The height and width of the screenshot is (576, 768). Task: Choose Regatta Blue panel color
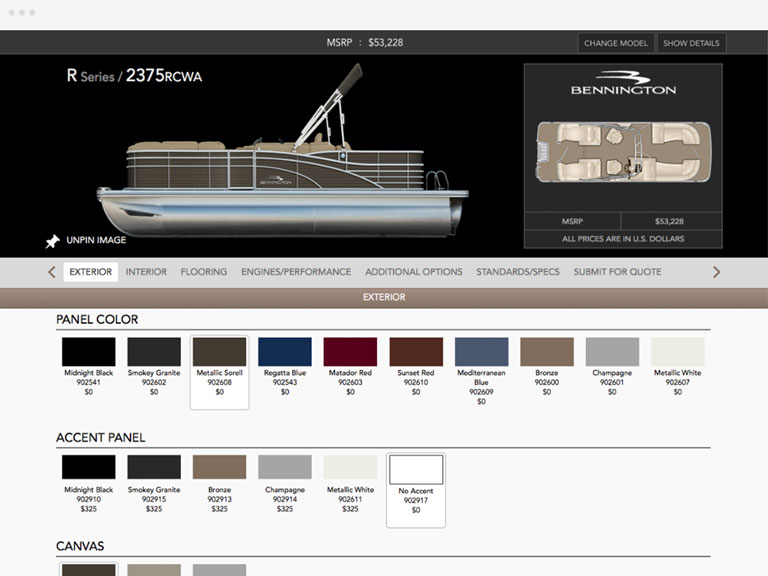pyautogui.click(x=285, y=352)
